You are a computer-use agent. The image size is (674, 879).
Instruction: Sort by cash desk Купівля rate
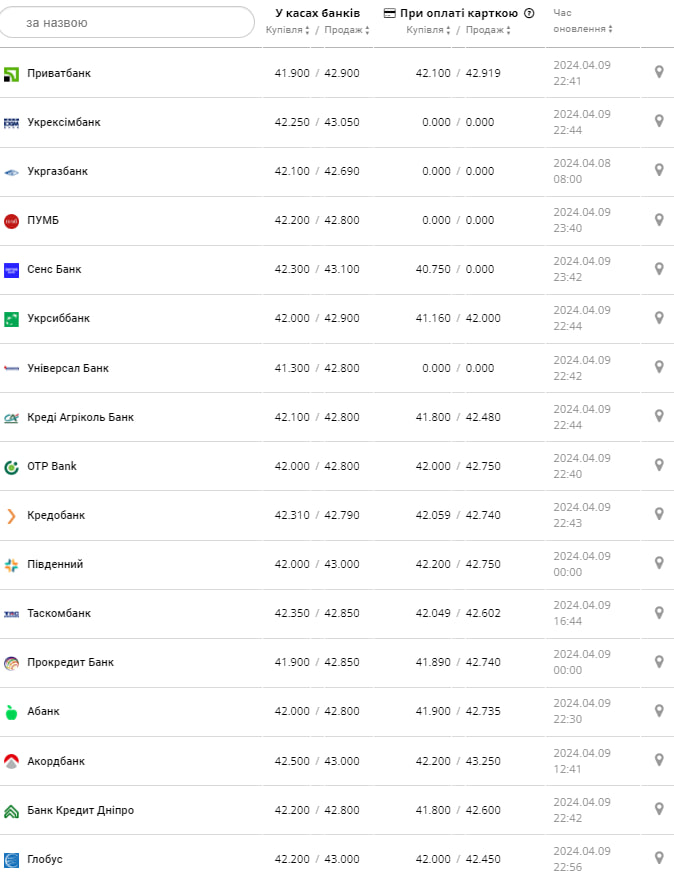pyautogui.click(x=290, y=30)
